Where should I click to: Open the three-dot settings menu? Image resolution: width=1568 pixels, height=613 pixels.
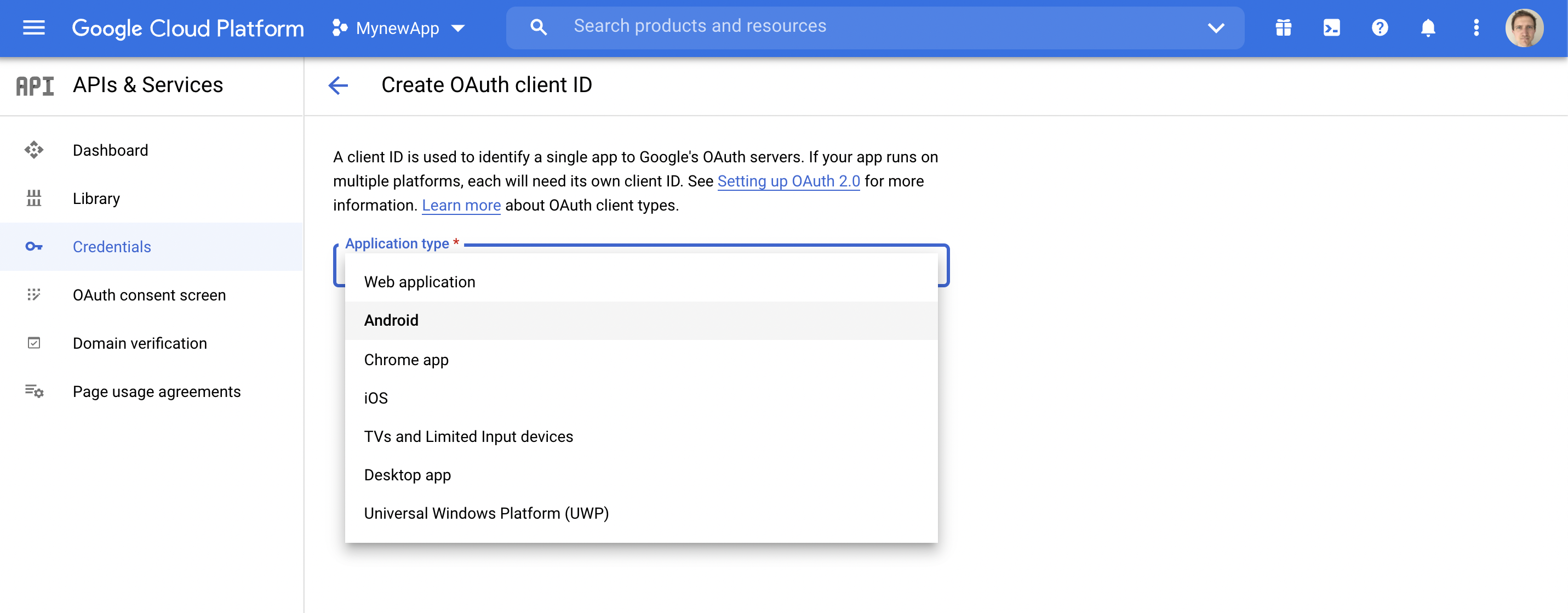(x=1475, y=28)
